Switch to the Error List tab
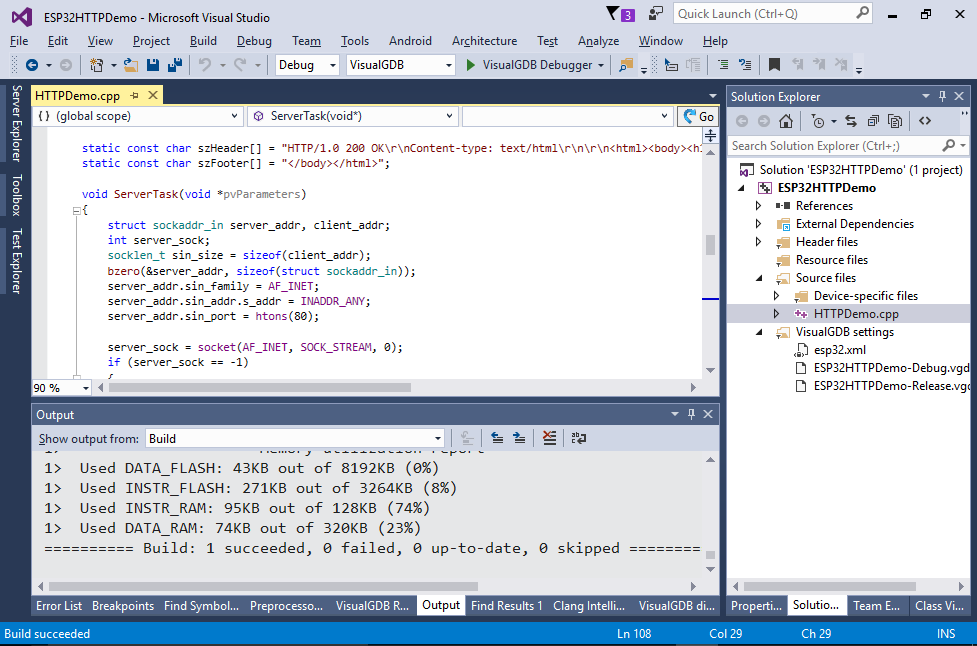This screenshot has height=646, width=977. click(x=59, y=606)
